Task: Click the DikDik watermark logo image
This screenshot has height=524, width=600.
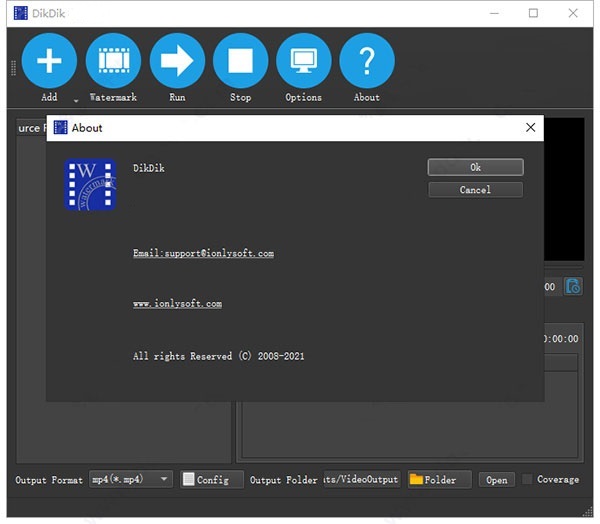Action: pyautogui.click(x=90, y=185)
